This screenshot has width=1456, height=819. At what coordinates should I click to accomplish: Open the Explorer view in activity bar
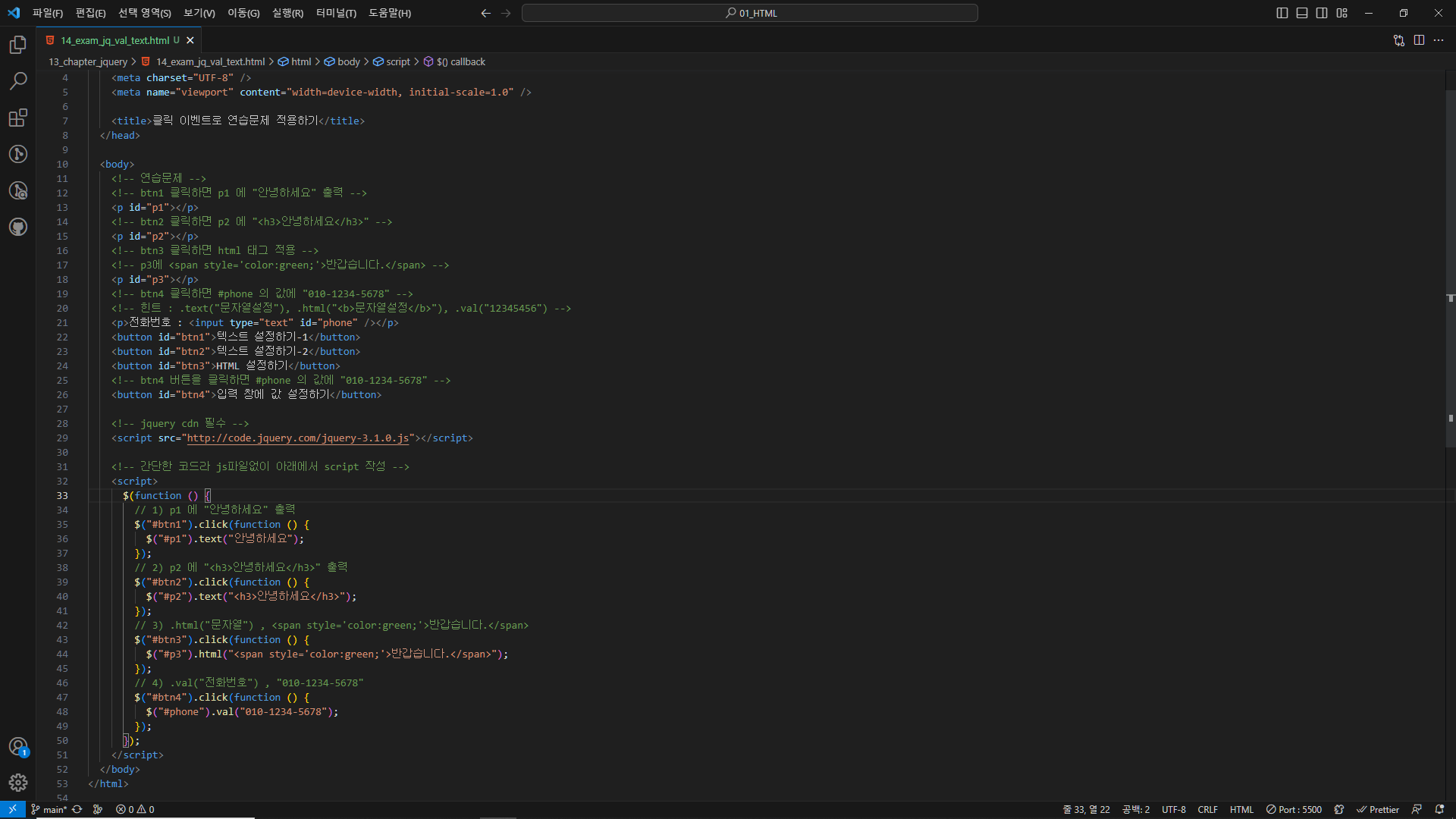(18, 45)
